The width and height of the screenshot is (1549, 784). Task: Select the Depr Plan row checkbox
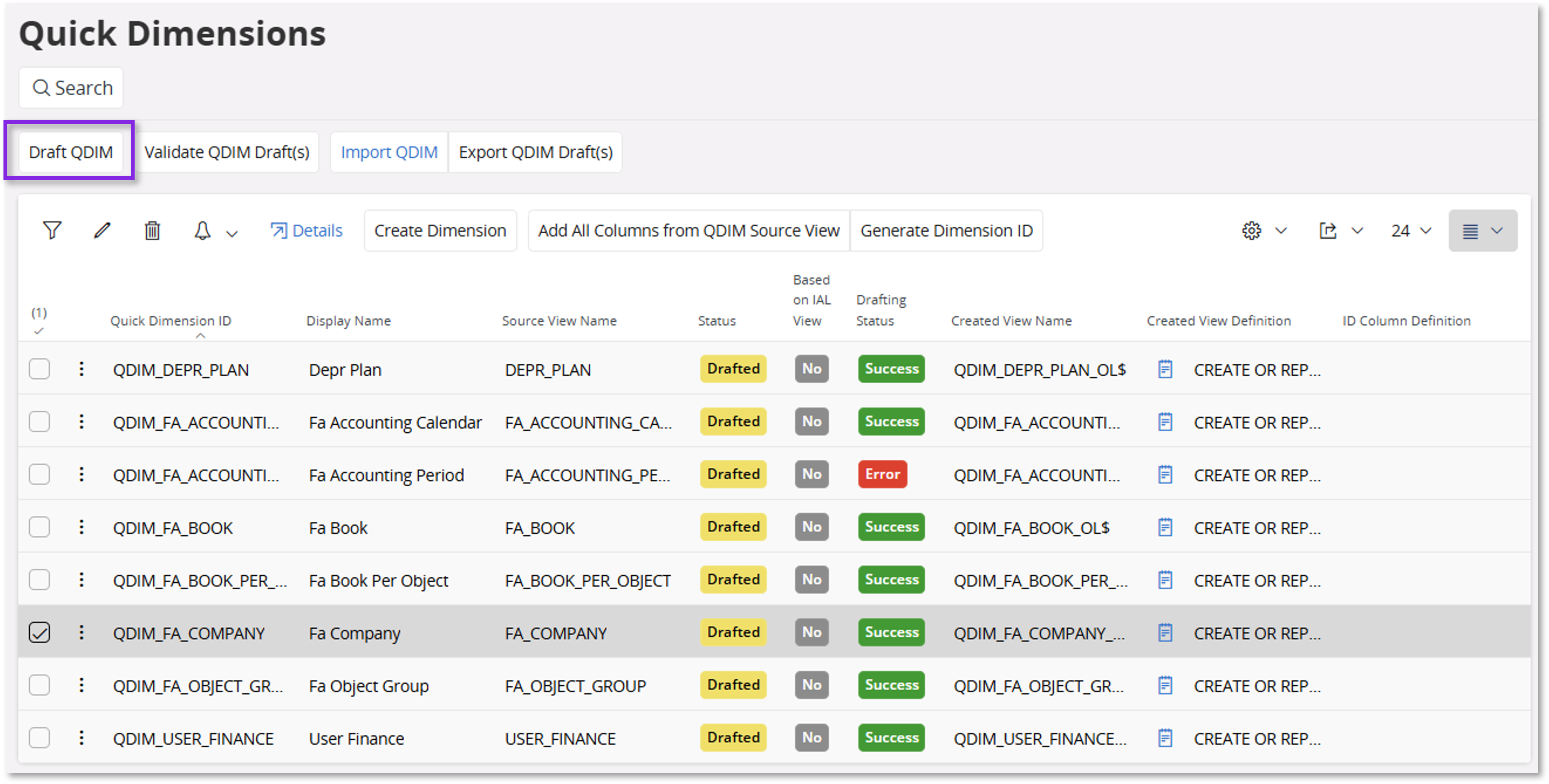[x=40, y=369]
